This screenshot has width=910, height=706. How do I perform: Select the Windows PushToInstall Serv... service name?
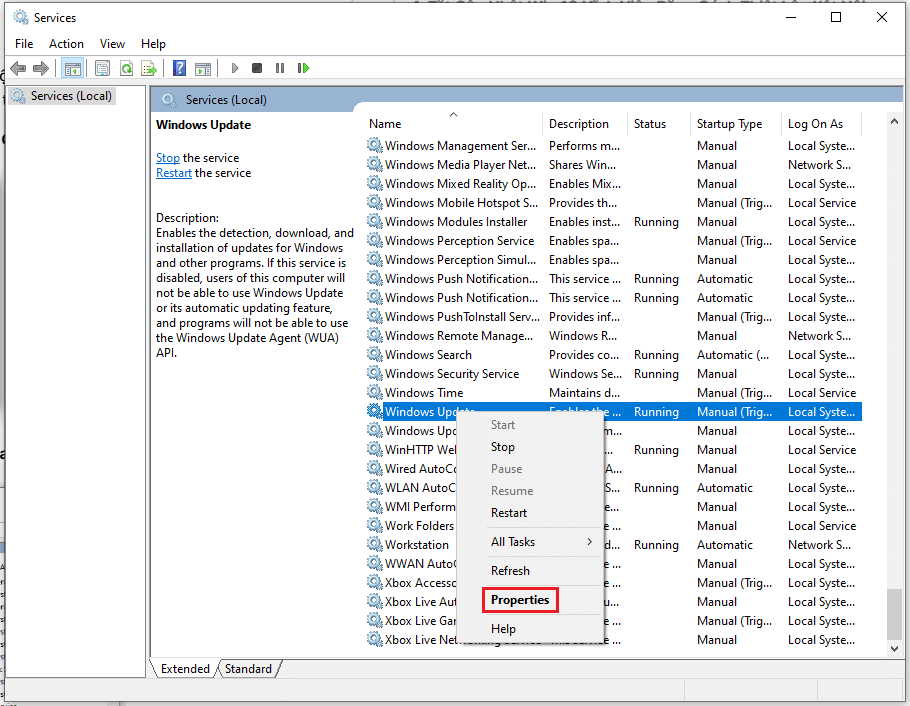(x=463, y=316)
